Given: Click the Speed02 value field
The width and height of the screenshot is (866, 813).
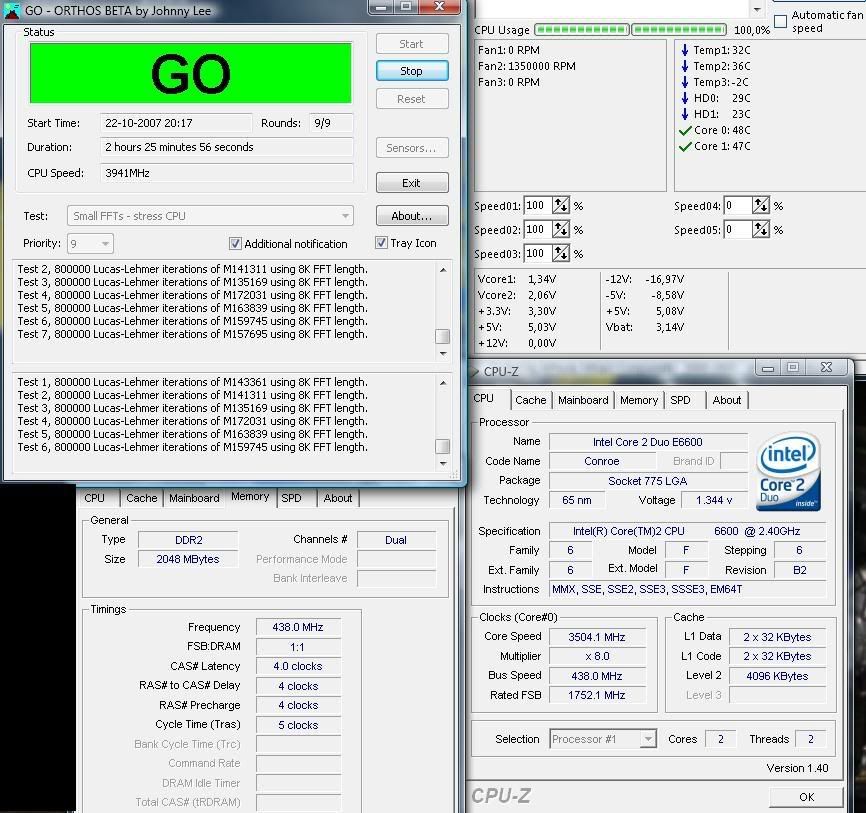Looking at the screenshot, I should (537, 229).
